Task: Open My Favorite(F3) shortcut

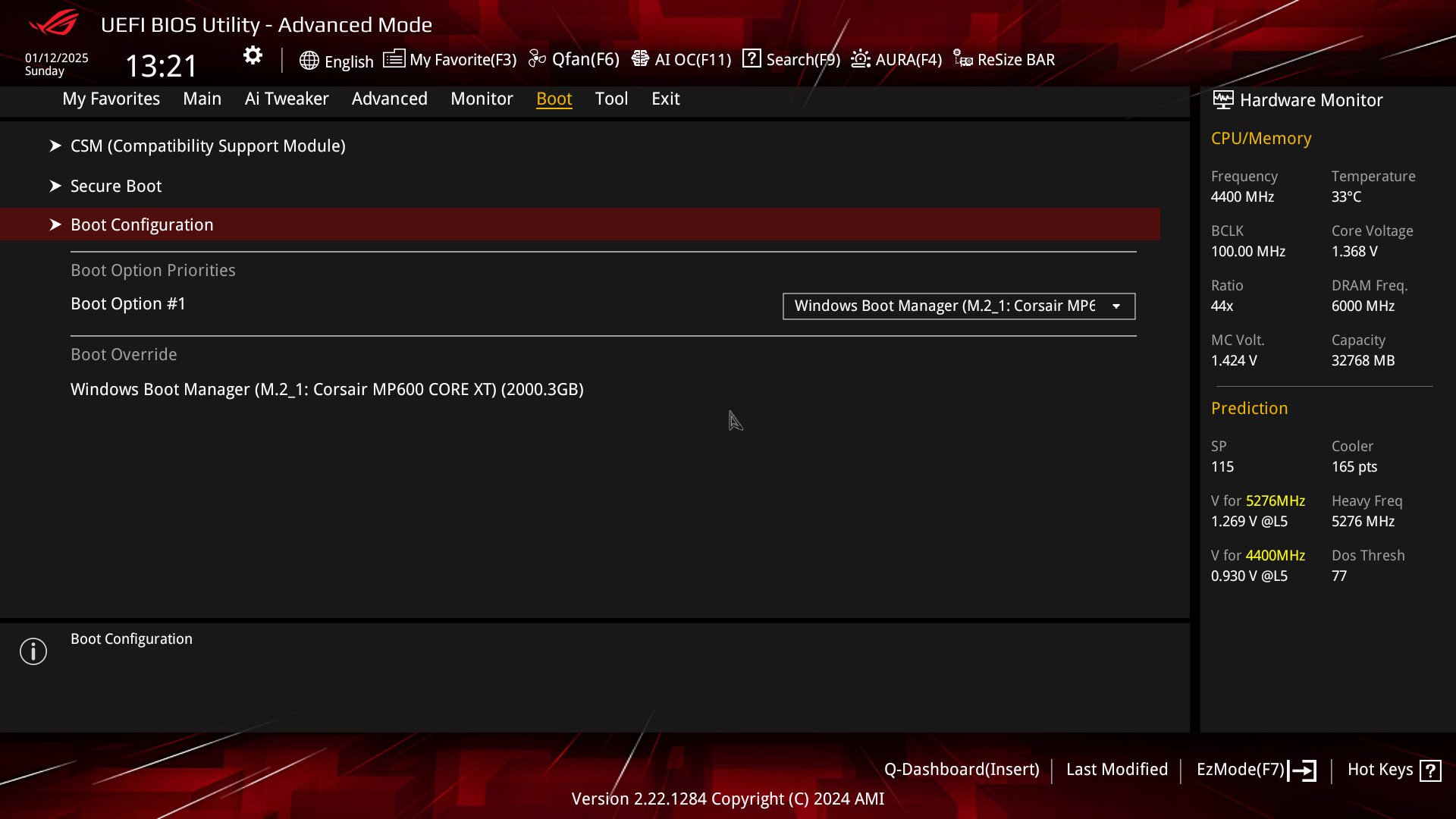Action: (x=463, y=60)
